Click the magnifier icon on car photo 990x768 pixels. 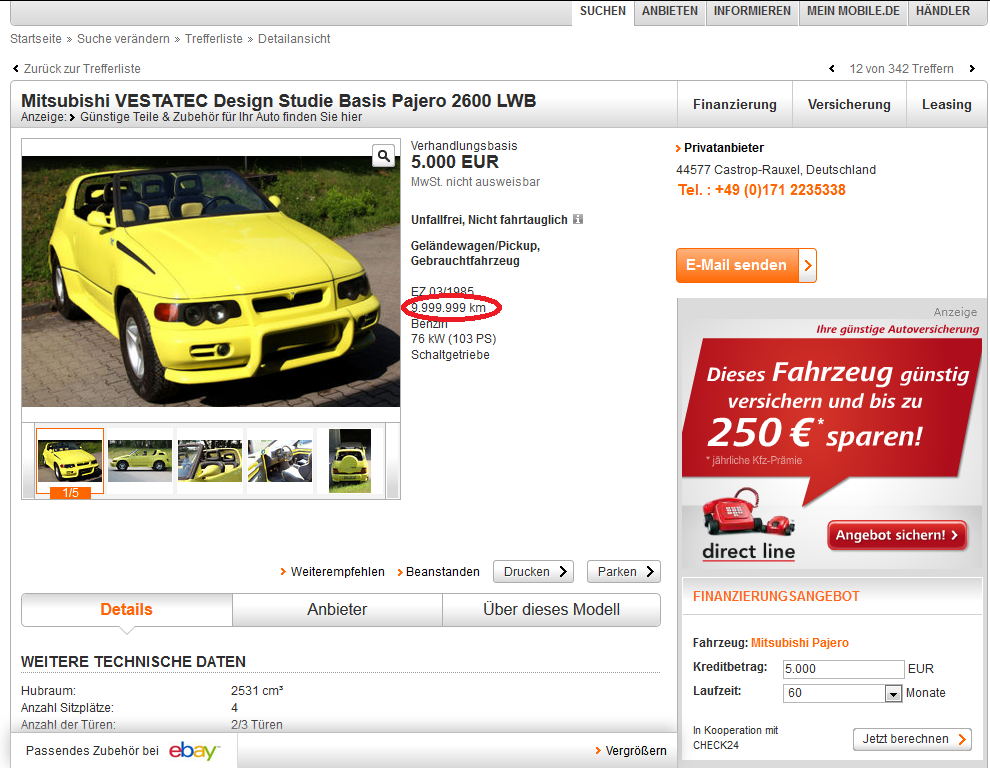coord(384,156)
